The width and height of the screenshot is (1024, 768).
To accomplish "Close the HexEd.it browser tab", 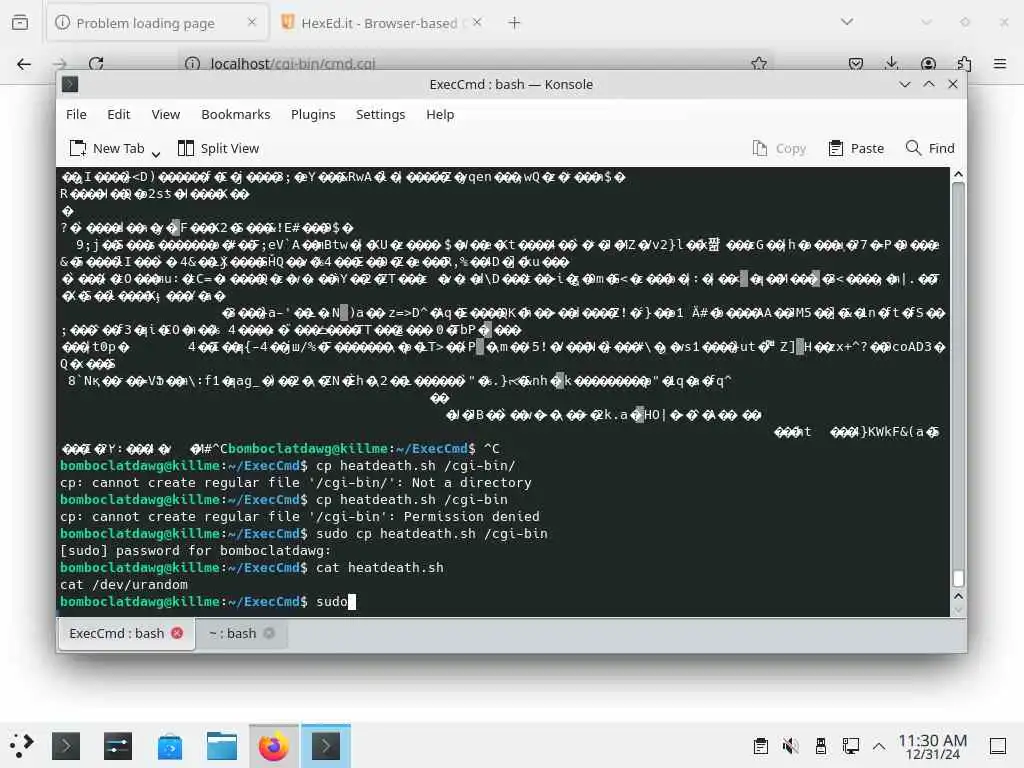I will pyautogui.click(x=477, y=22).
